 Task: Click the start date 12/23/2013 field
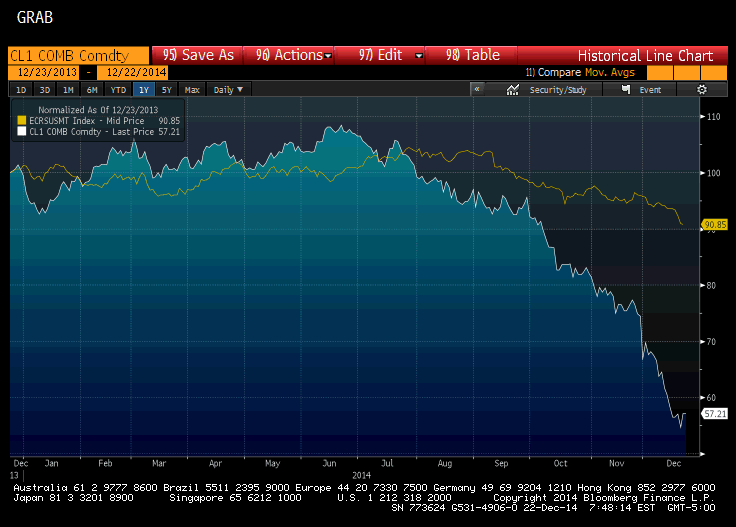(46, 72)
